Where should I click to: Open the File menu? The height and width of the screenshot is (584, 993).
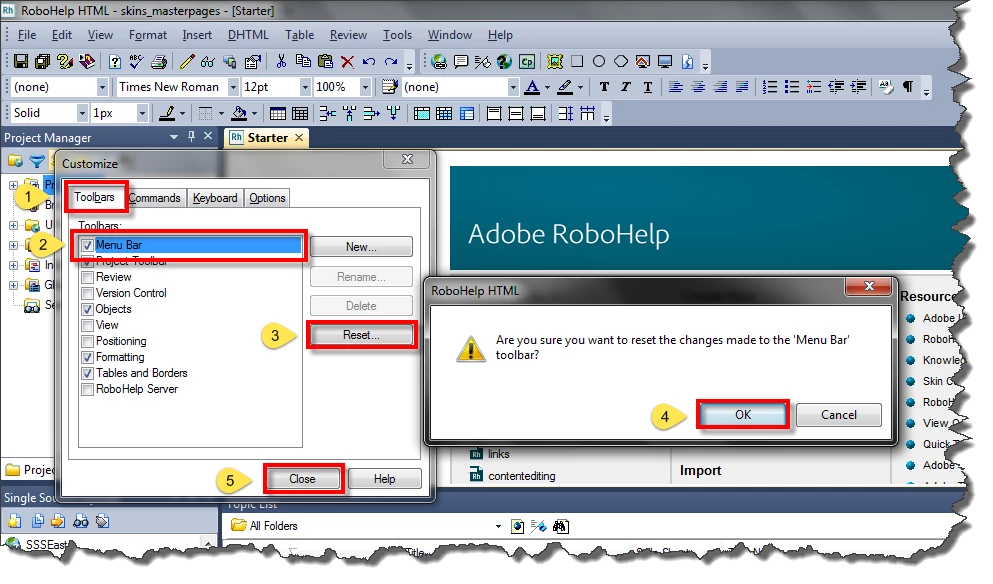[x=27, y=35]
